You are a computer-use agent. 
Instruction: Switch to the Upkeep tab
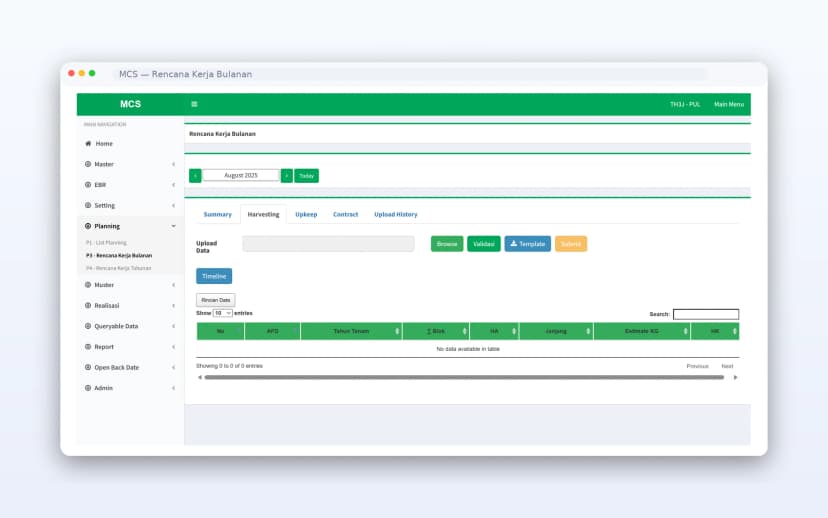(306, 214)
